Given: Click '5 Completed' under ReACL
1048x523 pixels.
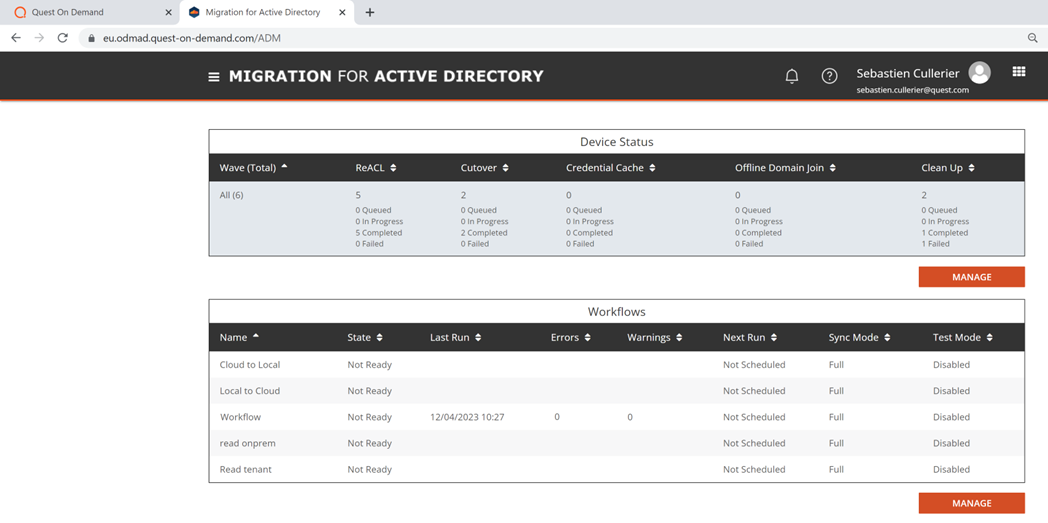Looking at the screenshot, I should [378, 232].
